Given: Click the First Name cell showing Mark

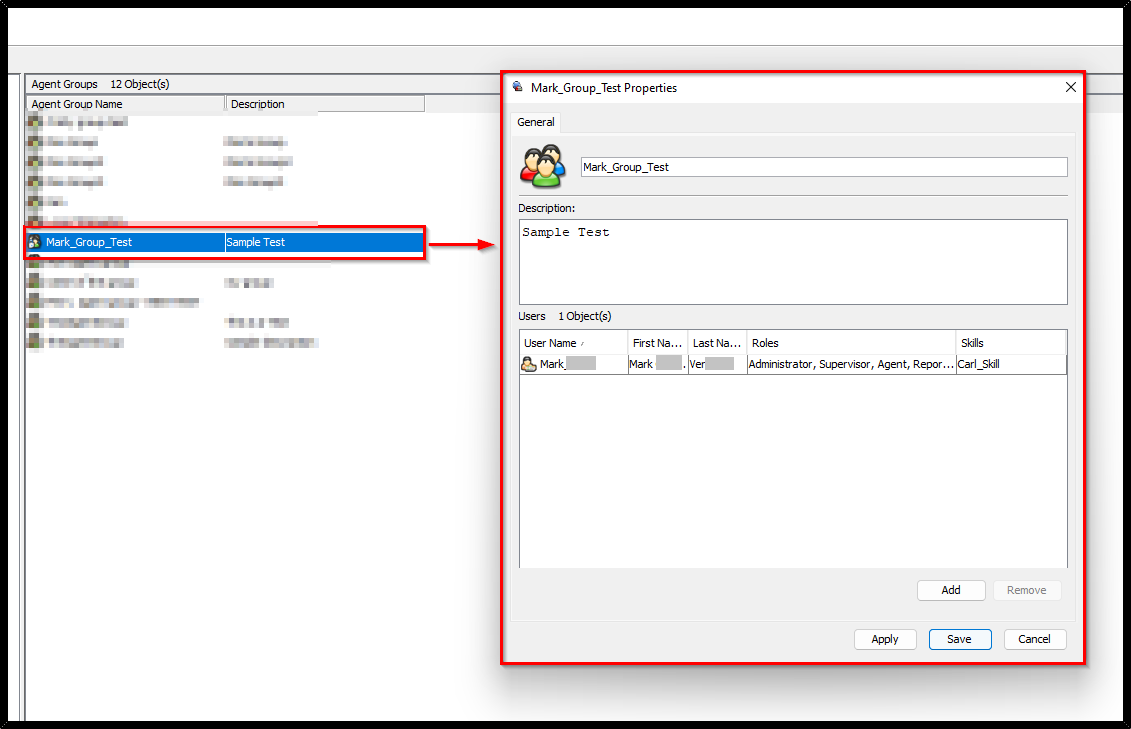Looking at the screenshot, I should (x=657, y=364).
